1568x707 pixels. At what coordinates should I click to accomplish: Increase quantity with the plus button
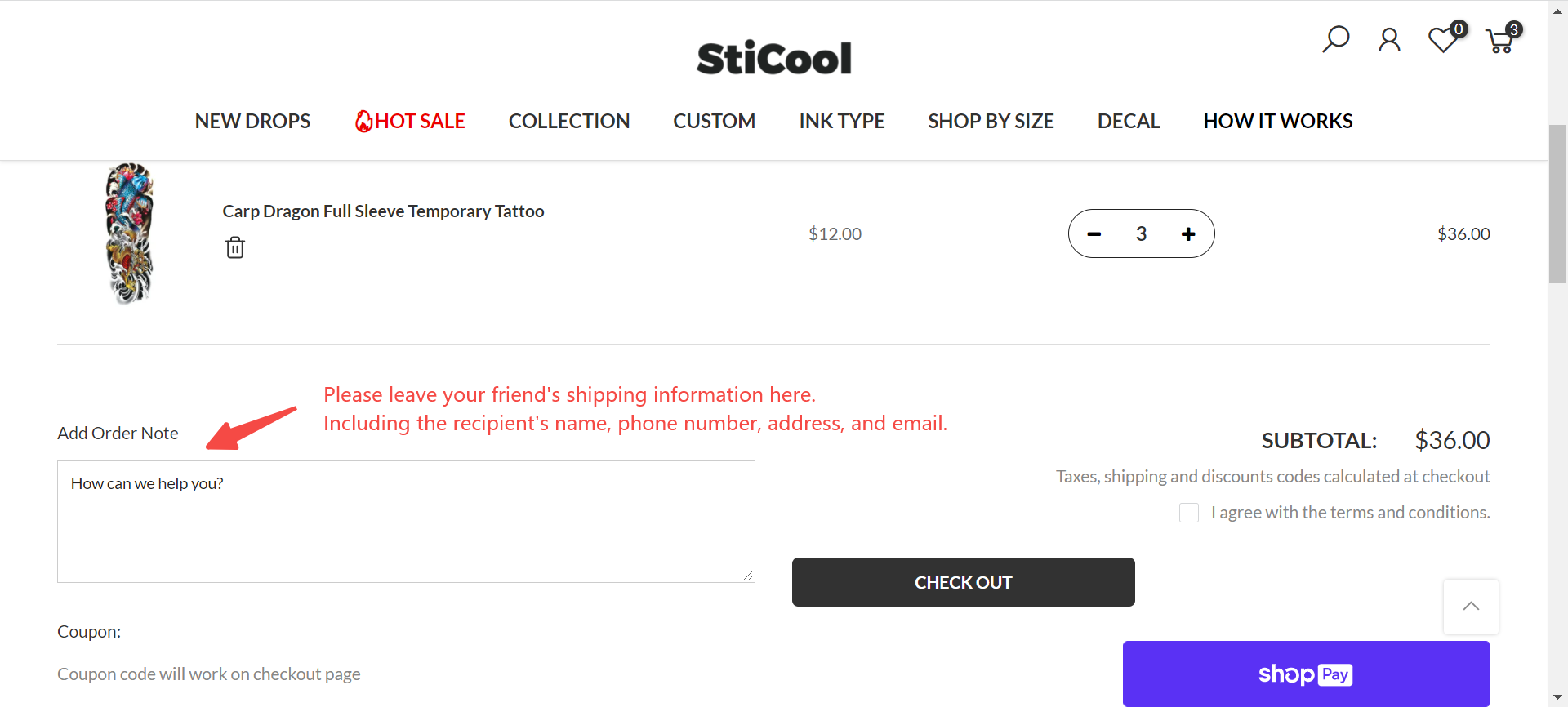1188,234
